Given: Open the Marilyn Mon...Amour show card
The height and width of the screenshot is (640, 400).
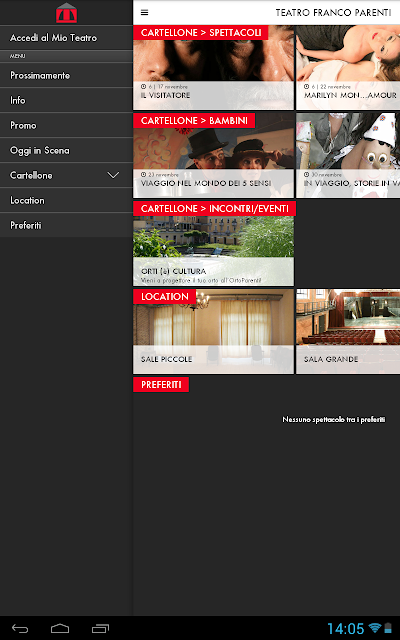Looking at the screenshot, I should [x=348, y=67].
